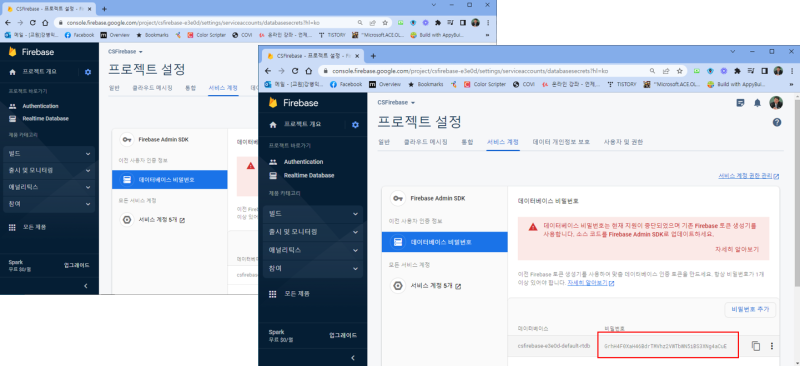Open the help question mark icon
This screenshot has width=800, height=366.
point(777,123)
